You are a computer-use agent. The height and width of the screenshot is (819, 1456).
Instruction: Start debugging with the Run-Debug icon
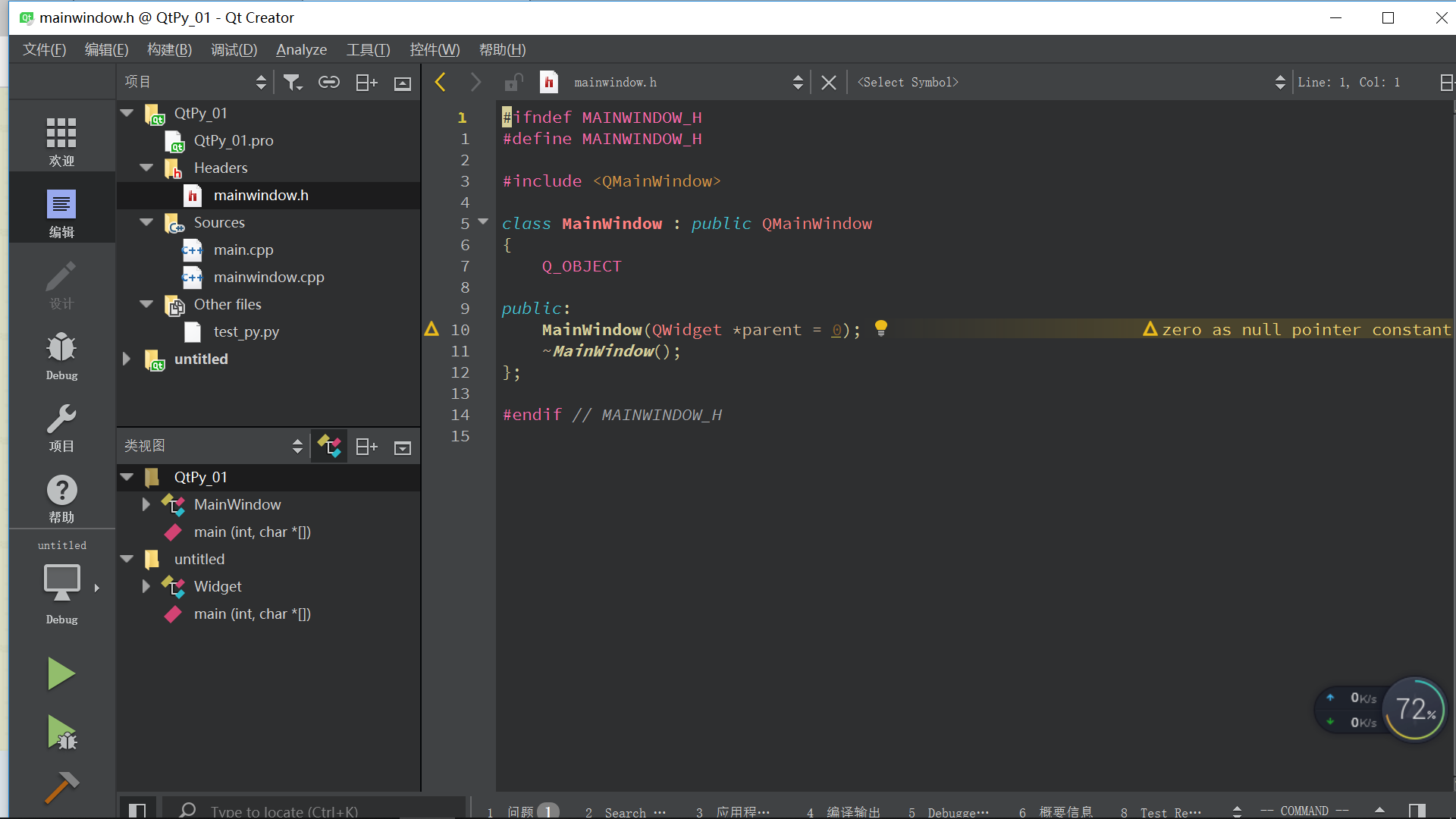tap(62, 733)
